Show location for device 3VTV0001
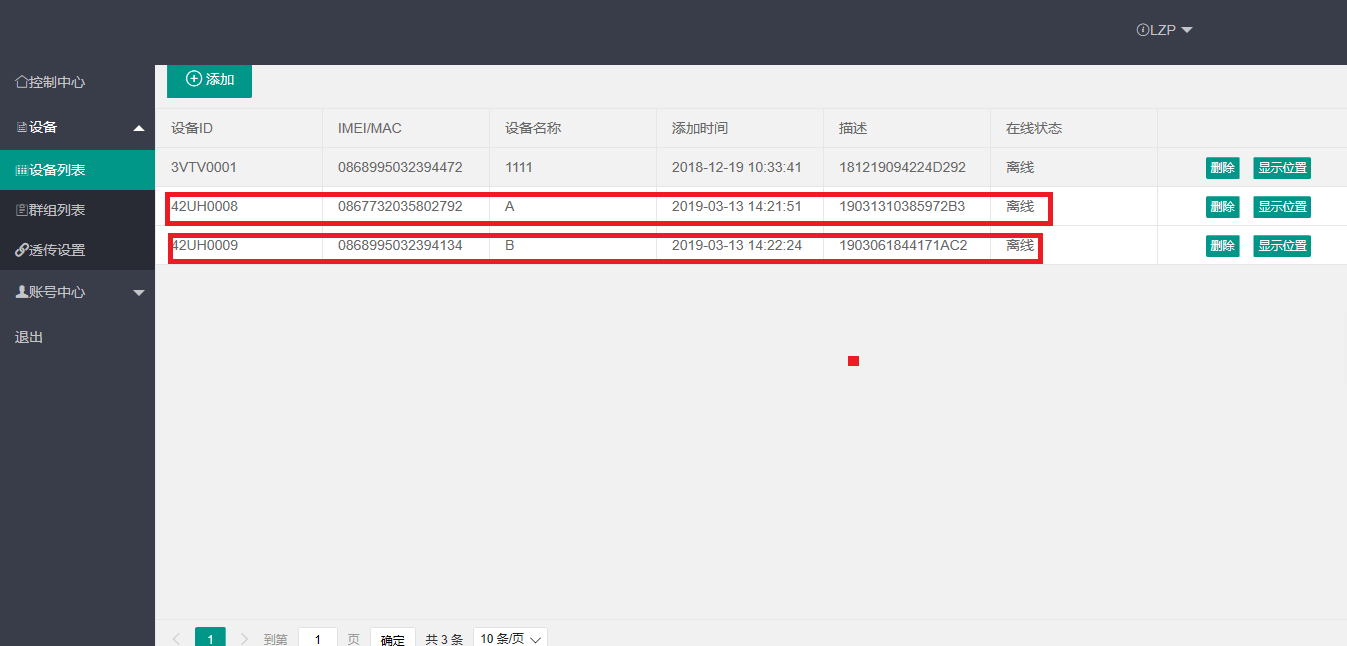This screenshot has height=646, width=1347. 1281,168
